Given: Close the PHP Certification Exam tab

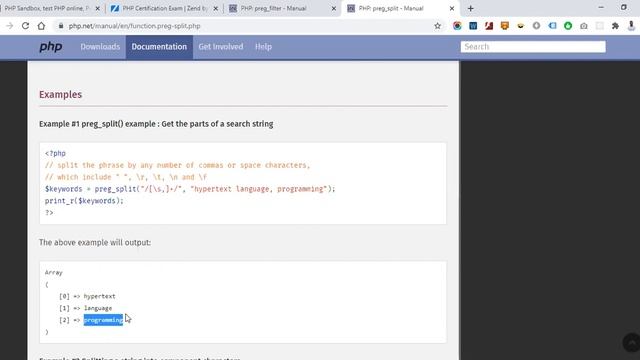Looking at the screenshot, I should 216,8.
